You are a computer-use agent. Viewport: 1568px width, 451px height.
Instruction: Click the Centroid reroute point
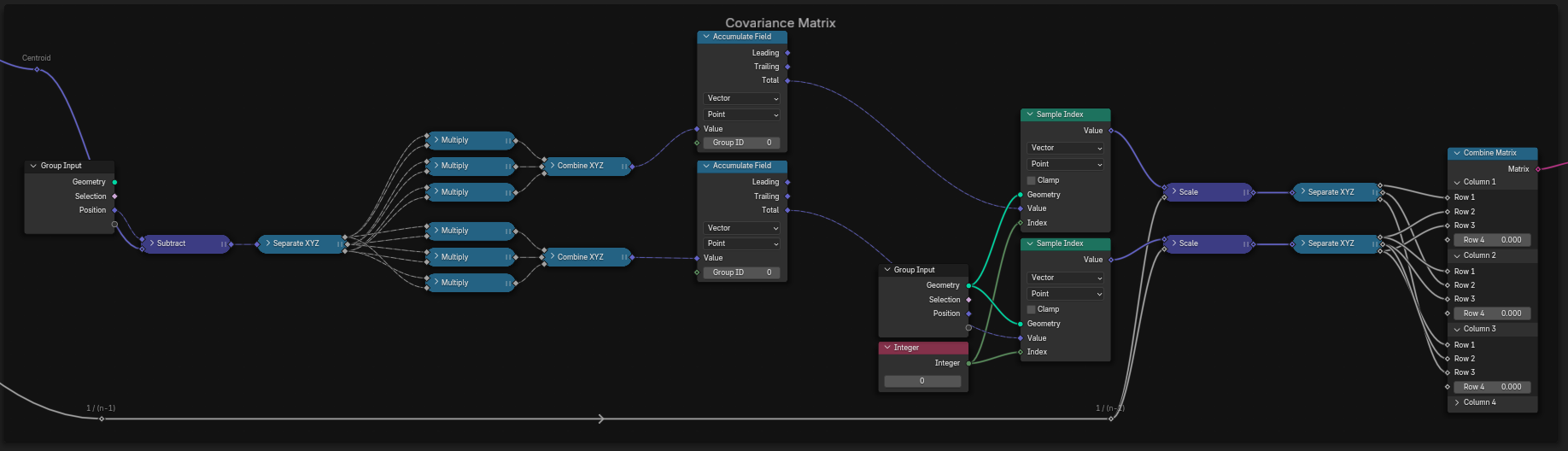[x=37, y=69]
